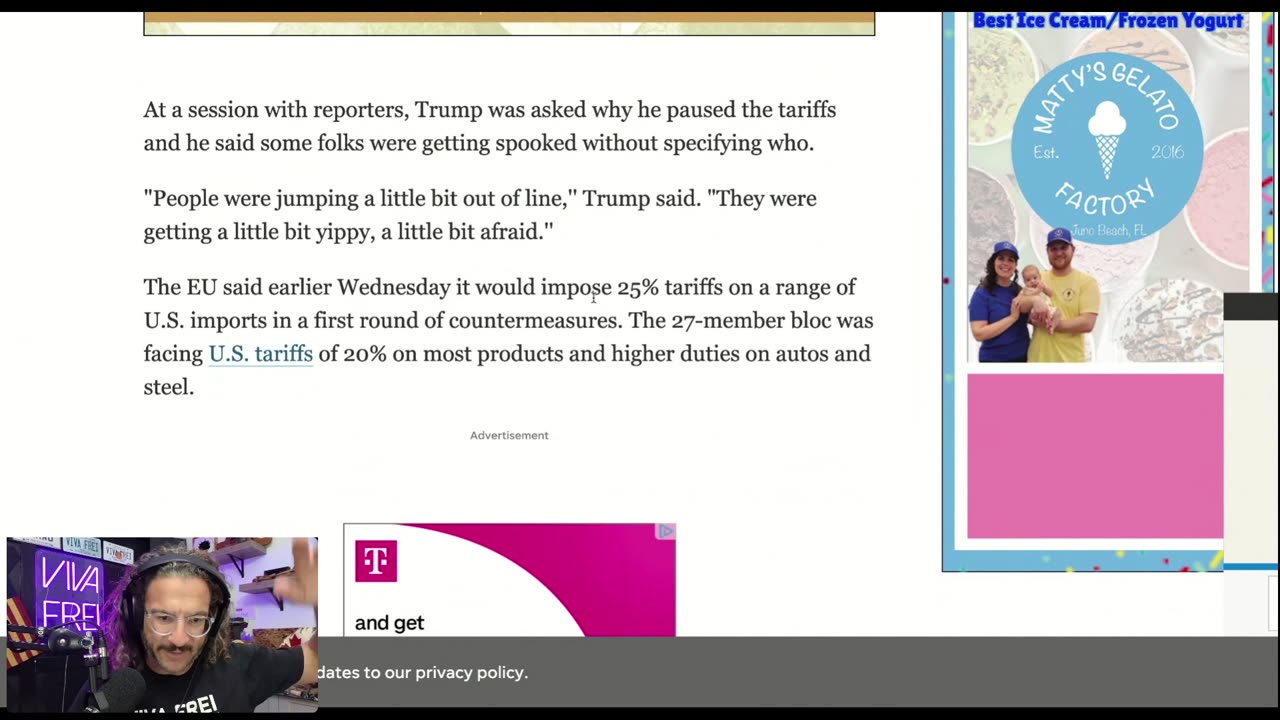
Task: Click the pink panel in the gelato ad
Action: point(1095,456)
